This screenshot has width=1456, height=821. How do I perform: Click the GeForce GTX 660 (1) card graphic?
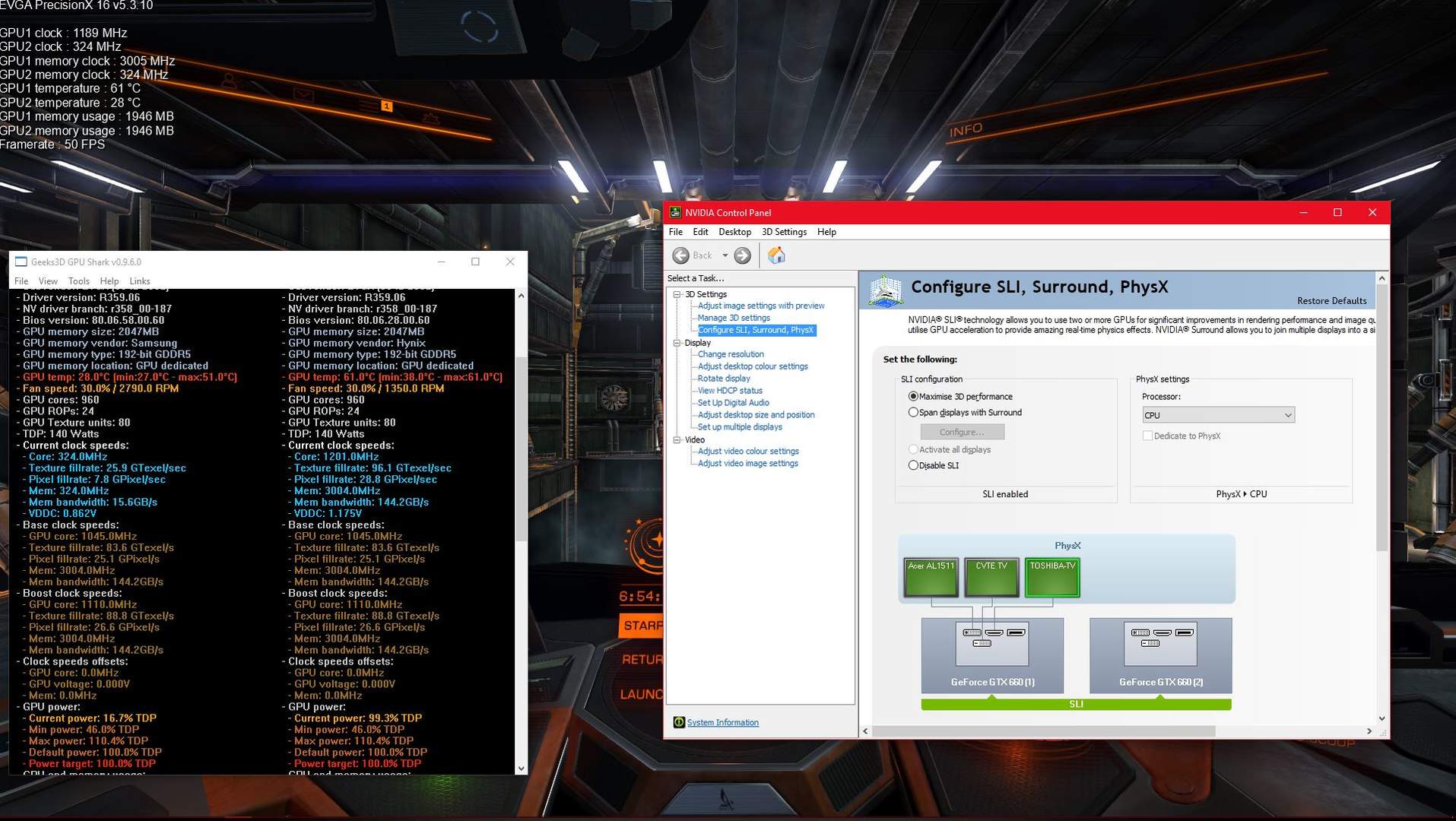point(992,655)
